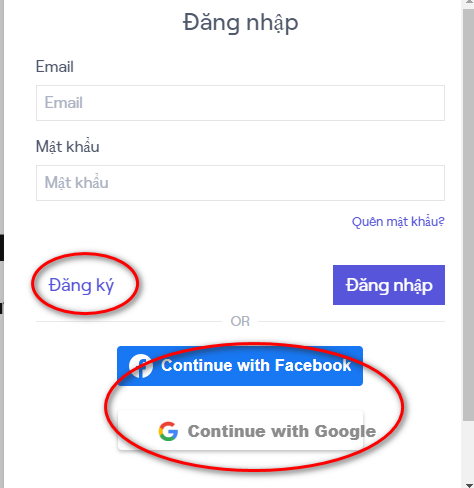Click the Facebook logo icon
The image size is (474, 488).
click(x=141, y=366)
